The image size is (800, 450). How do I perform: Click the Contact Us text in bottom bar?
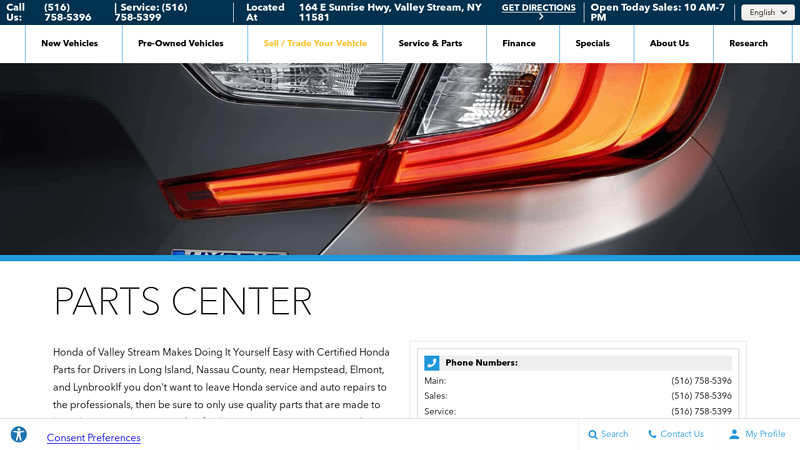[x=682, y=434]
